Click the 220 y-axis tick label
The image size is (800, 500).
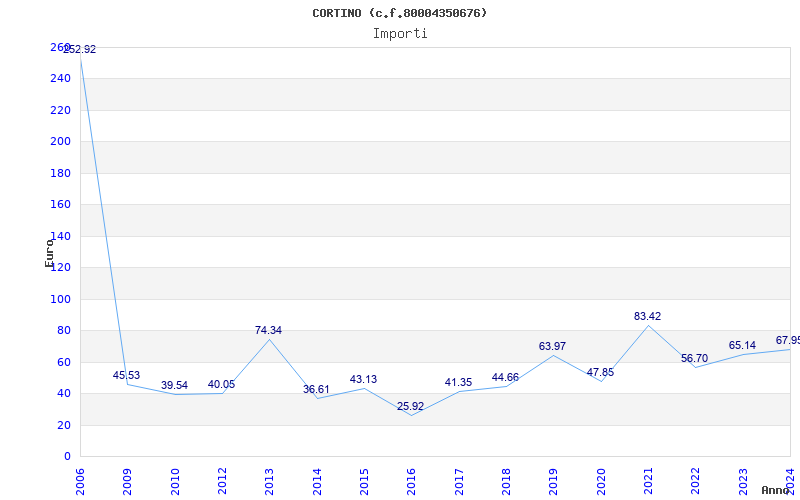click(x=60, y=110)
